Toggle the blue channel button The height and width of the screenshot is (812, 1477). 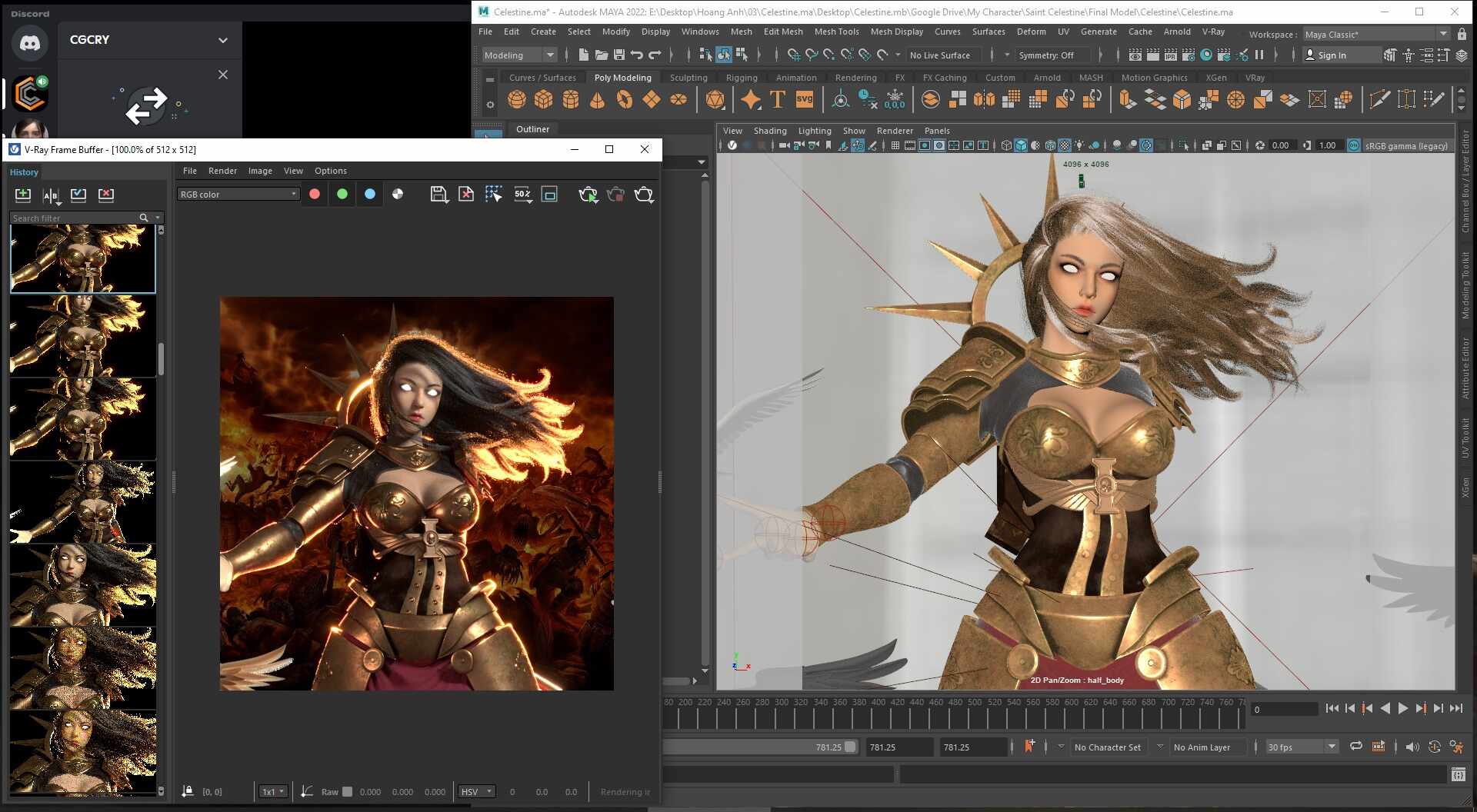pos(370,195)
